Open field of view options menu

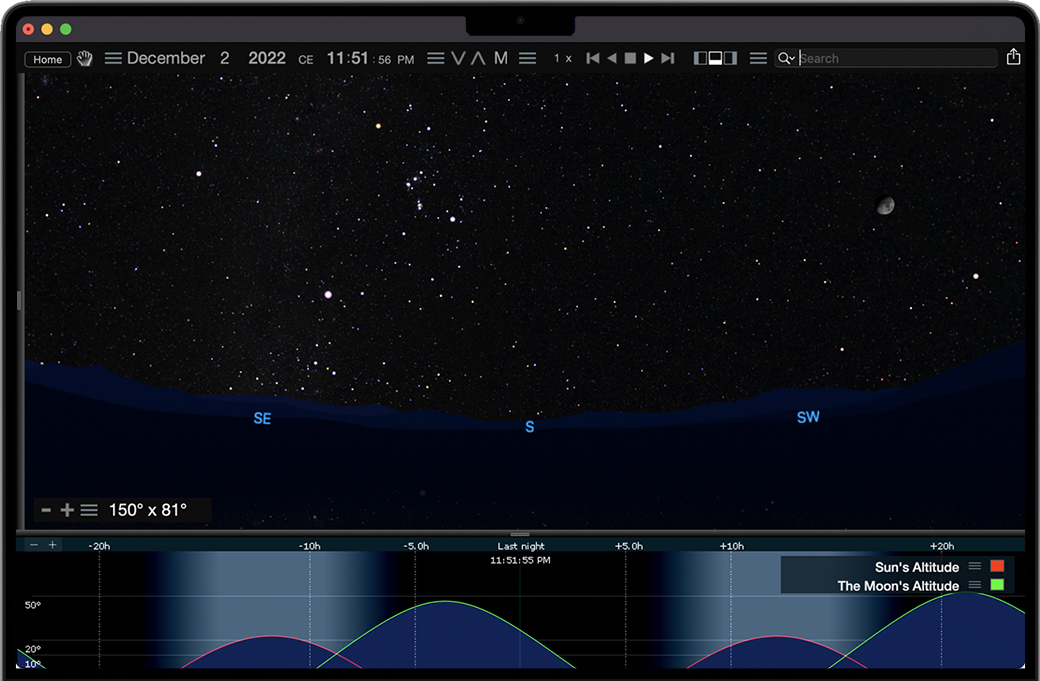click(x=89, y=510)
